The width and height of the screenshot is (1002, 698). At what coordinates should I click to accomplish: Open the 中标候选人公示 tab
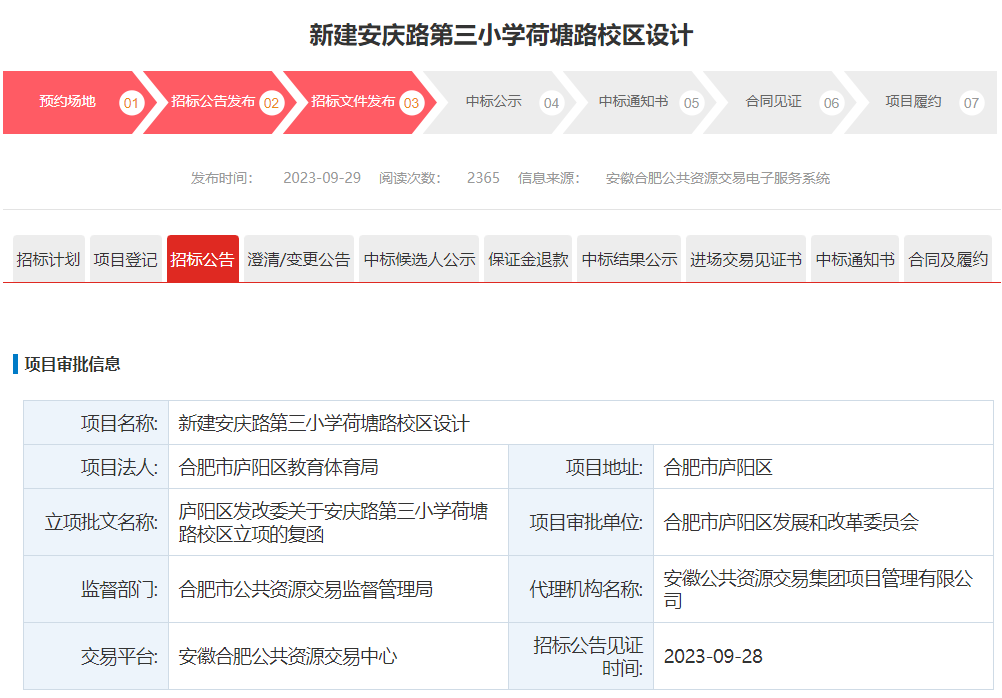pyautogui.click(x=419, y=259)
